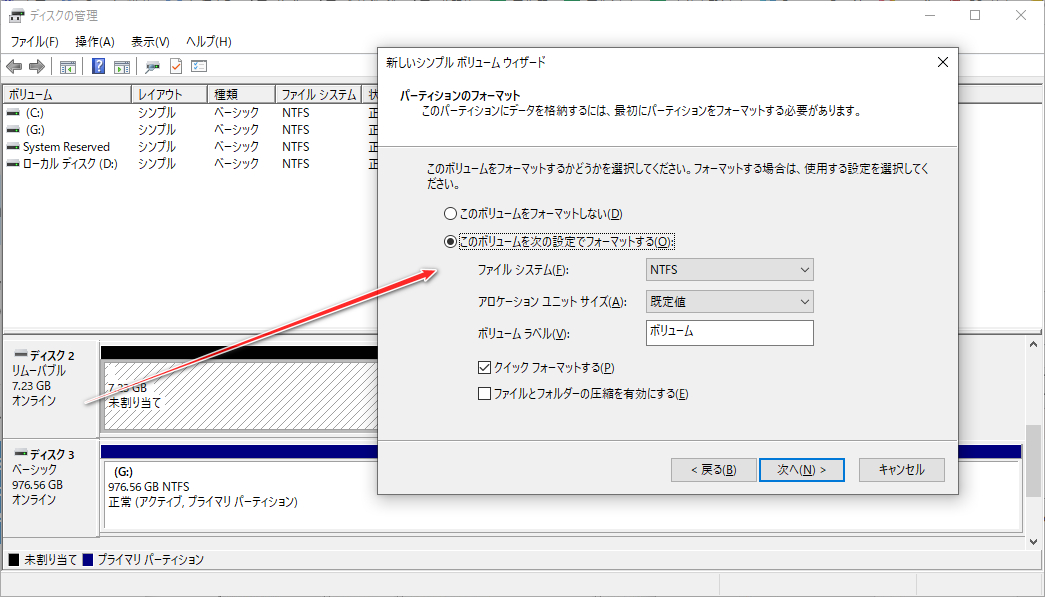This screenshot has height=597, width=1045.
Task: Click the 976.56 GB size label of ディスク 3
Action: (x=37, y=484)
